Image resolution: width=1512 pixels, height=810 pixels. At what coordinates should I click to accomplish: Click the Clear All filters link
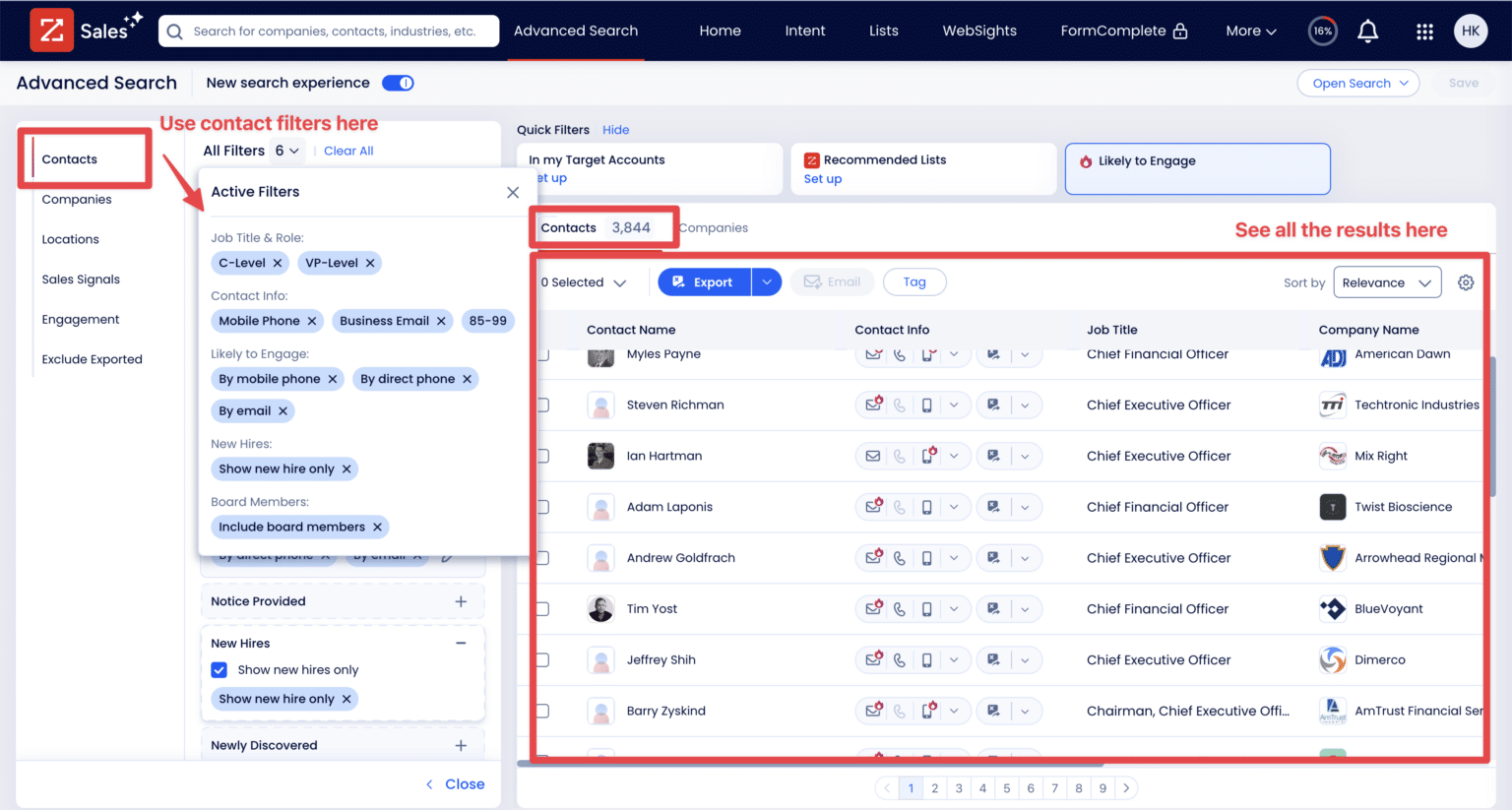click(347, 151)
